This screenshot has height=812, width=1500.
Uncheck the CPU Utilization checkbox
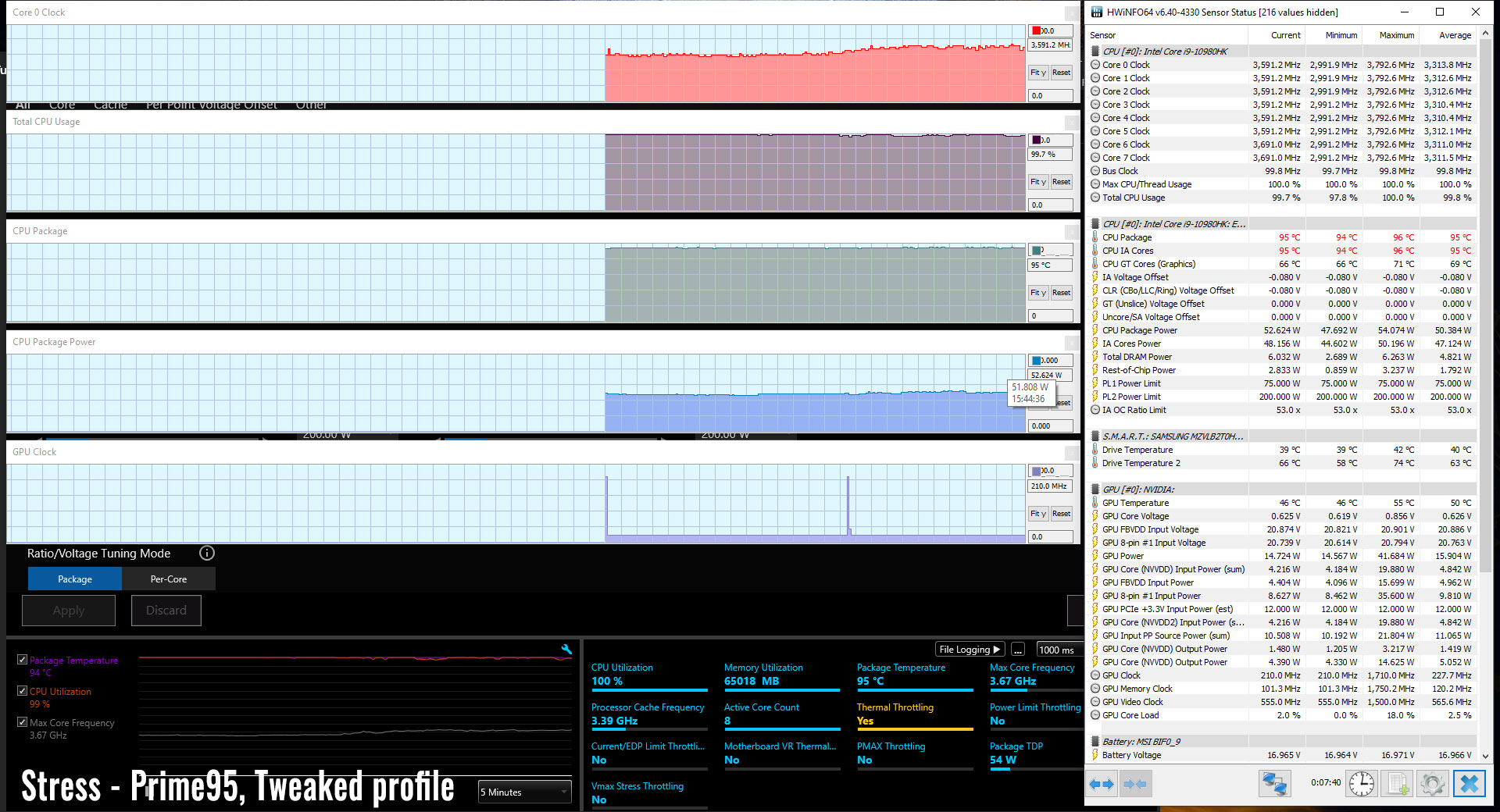pyautogui.click(x=23, y=691)
